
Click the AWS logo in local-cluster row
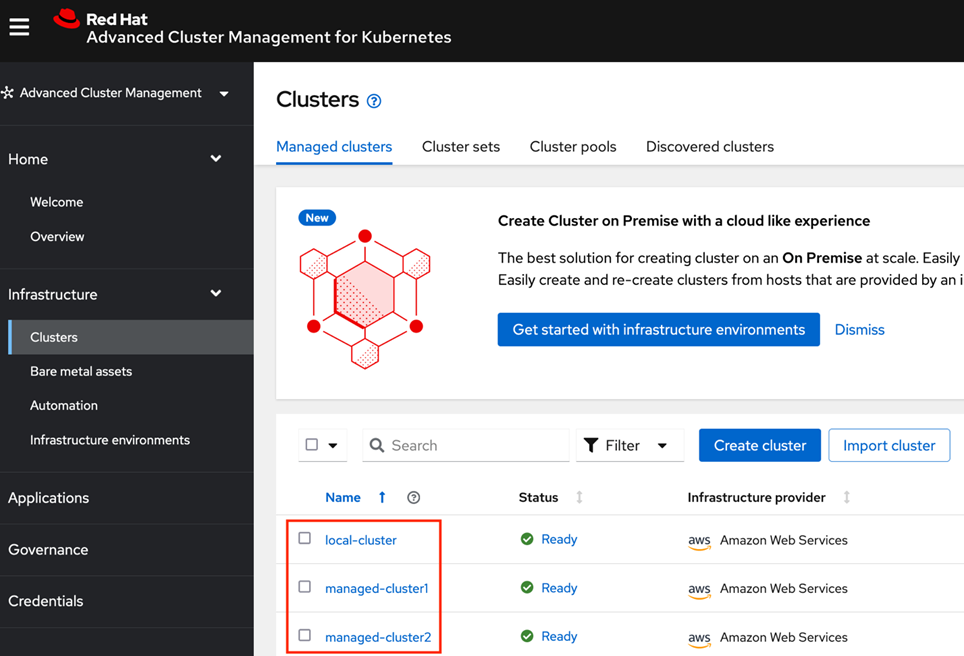coord(699,541)
